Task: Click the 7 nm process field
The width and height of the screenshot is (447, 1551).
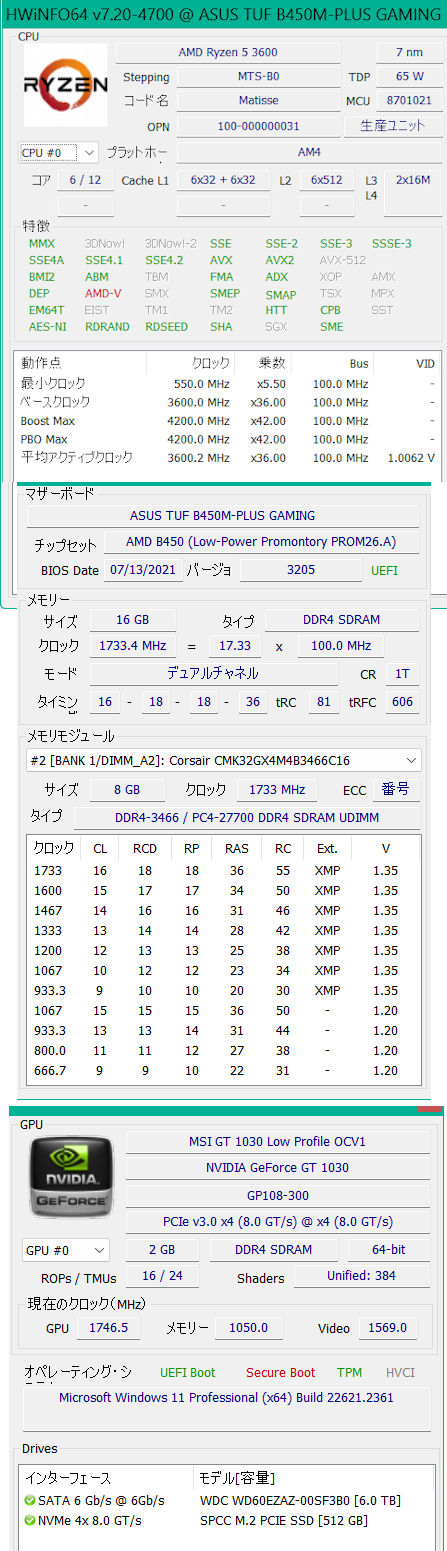Action: [408, 53]
